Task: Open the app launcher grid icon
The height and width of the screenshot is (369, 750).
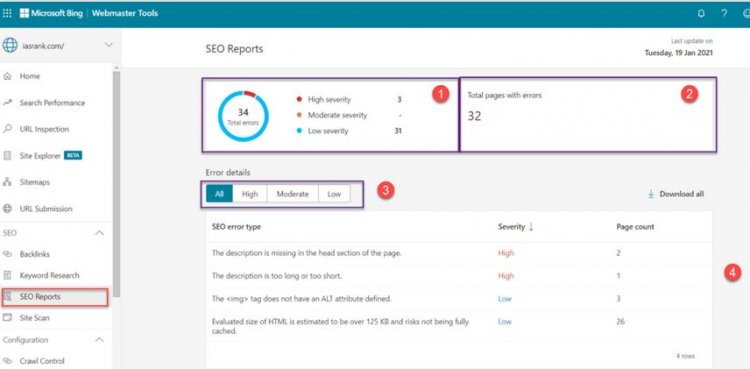Action: [x=7, y=13]
